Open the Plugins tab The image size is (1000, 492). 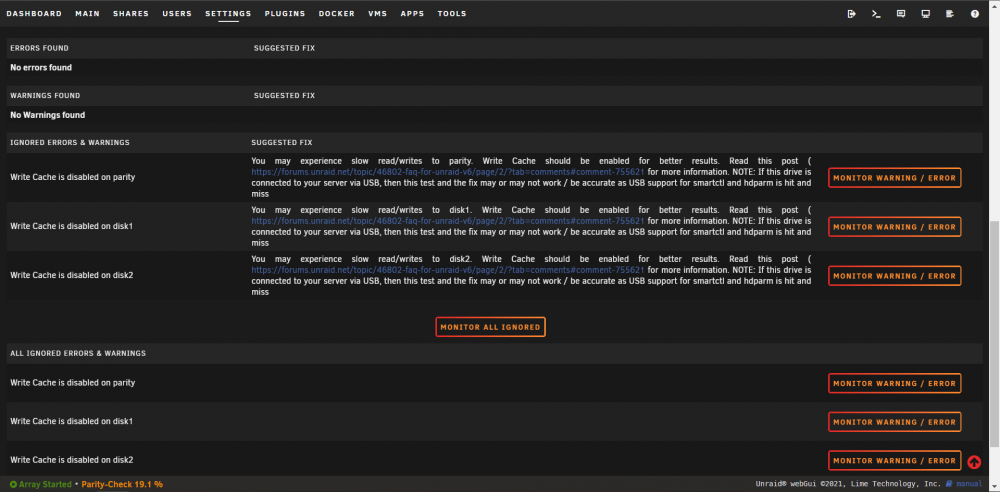[x=285, y=13]
